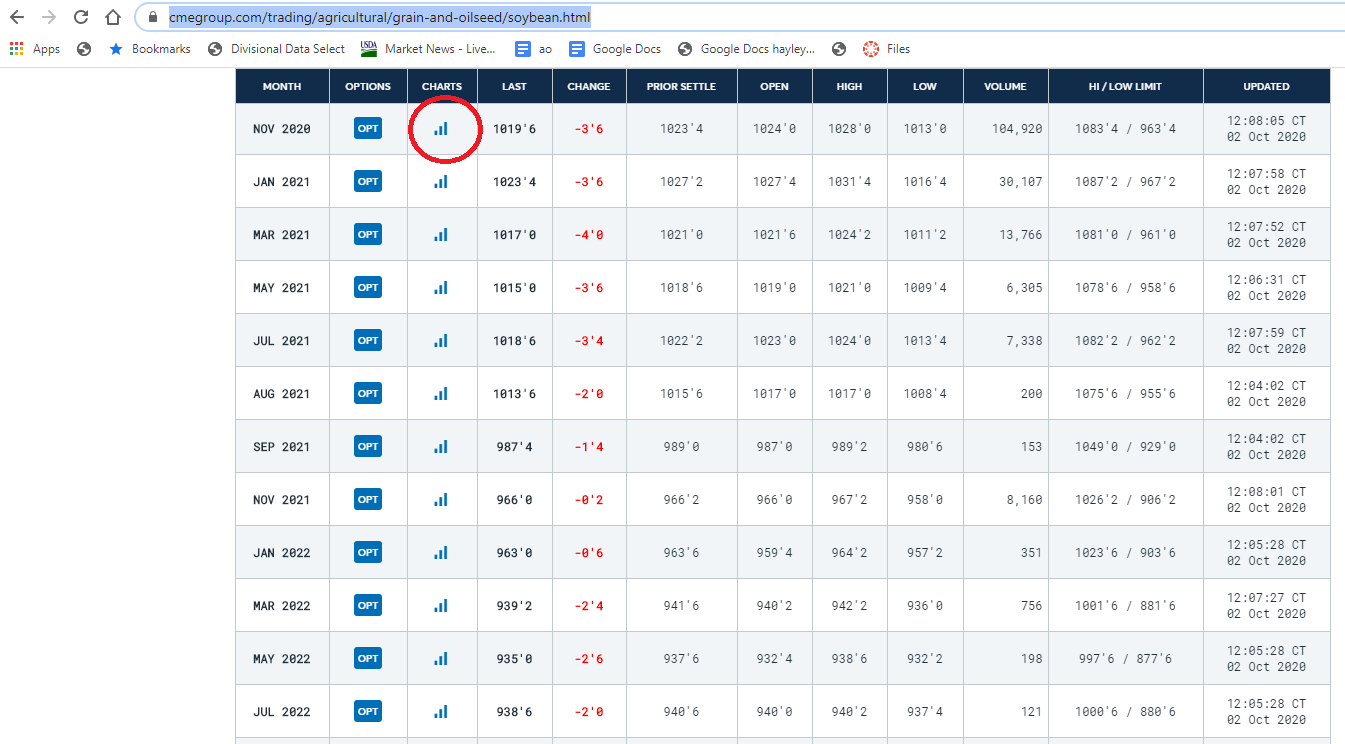Click OPT button for AUG 2021
The height and width of the screenshot is (744, 1345).
coord(368,393)
